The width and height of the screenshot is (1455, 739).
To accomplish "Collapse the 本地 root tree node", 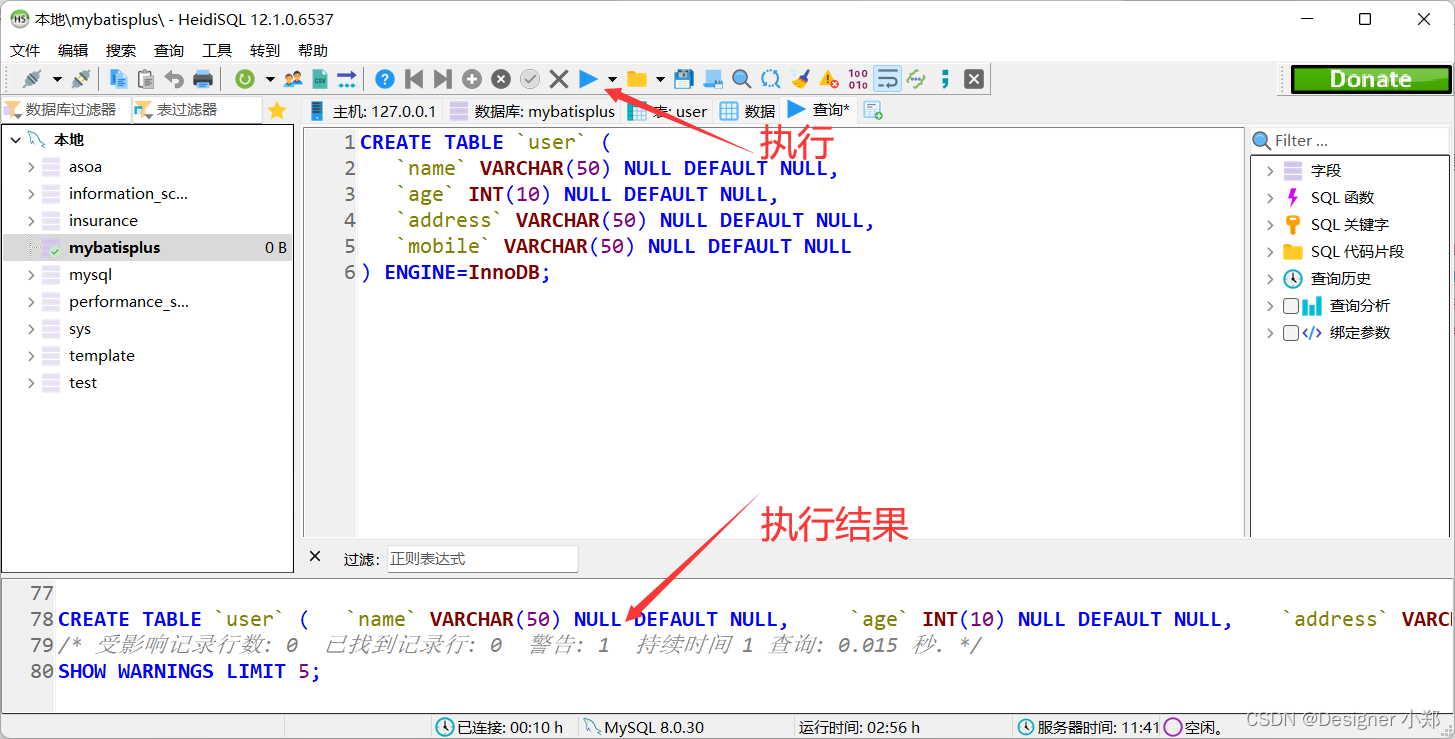I will pyautogui.click(x=15, y=140).
